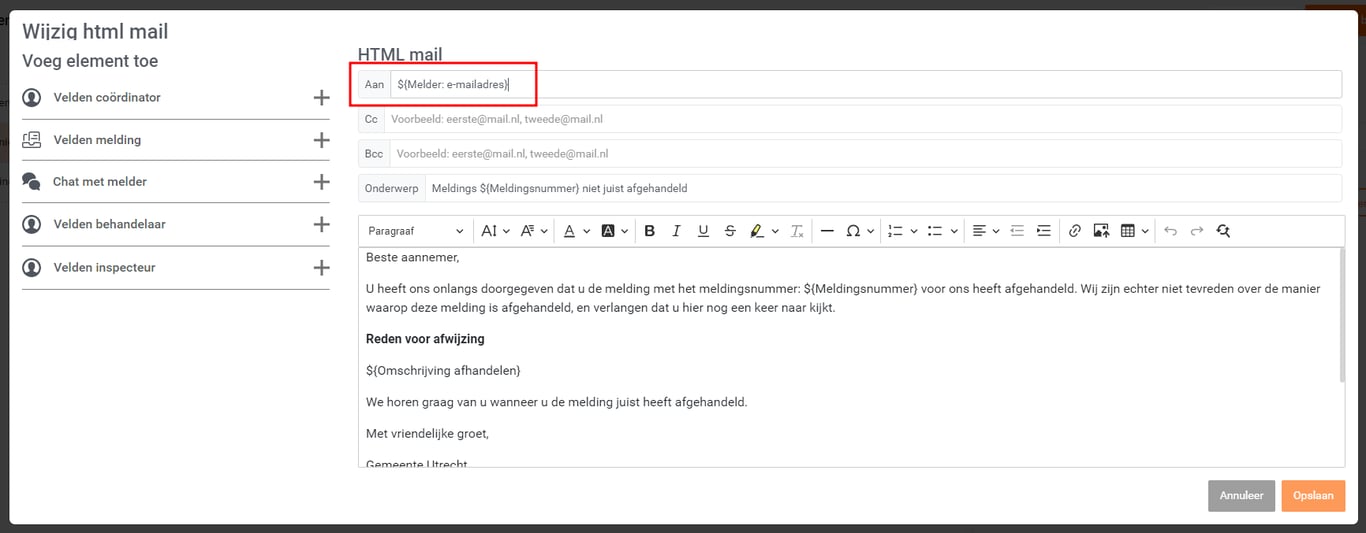The image size is (1366, 533).
Task: Decrease indent of the paragraph
Action: click(x=1017, y=231)
